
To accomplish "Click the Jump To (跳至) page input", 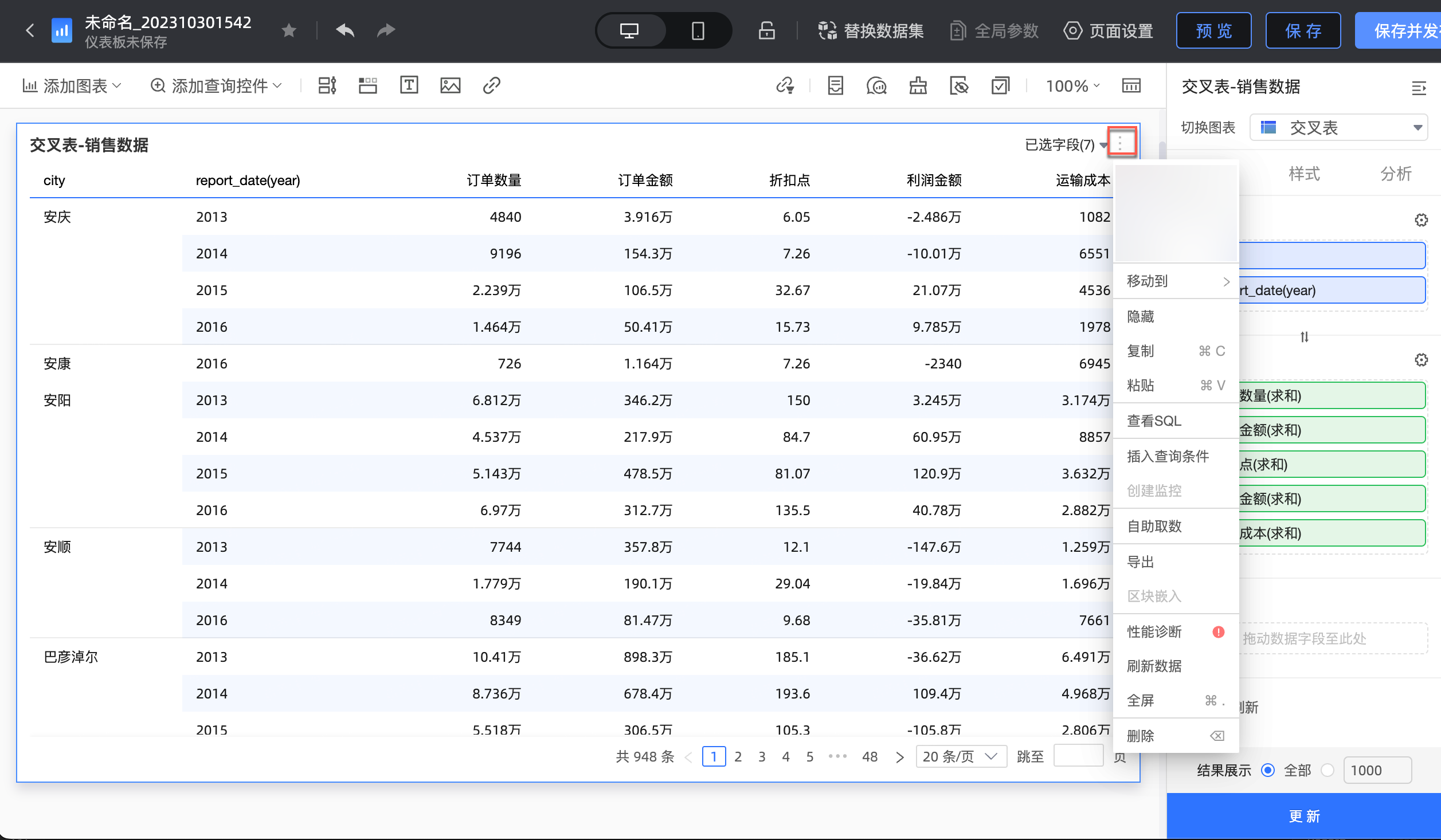I will coord(1078,756).
